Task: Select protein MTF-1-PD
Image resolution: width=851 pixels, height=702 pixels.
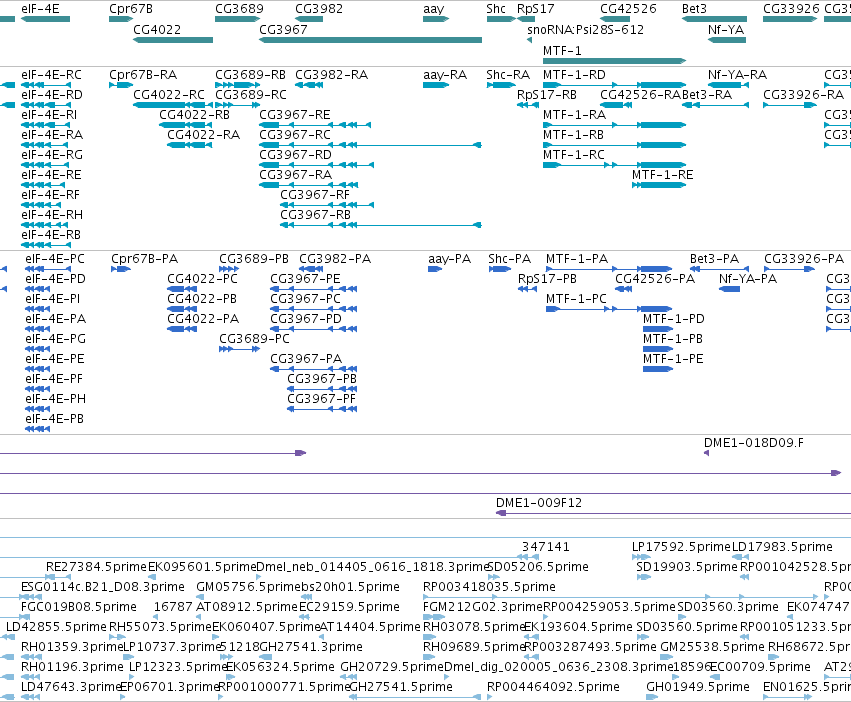Action: (x=674, y=319)
